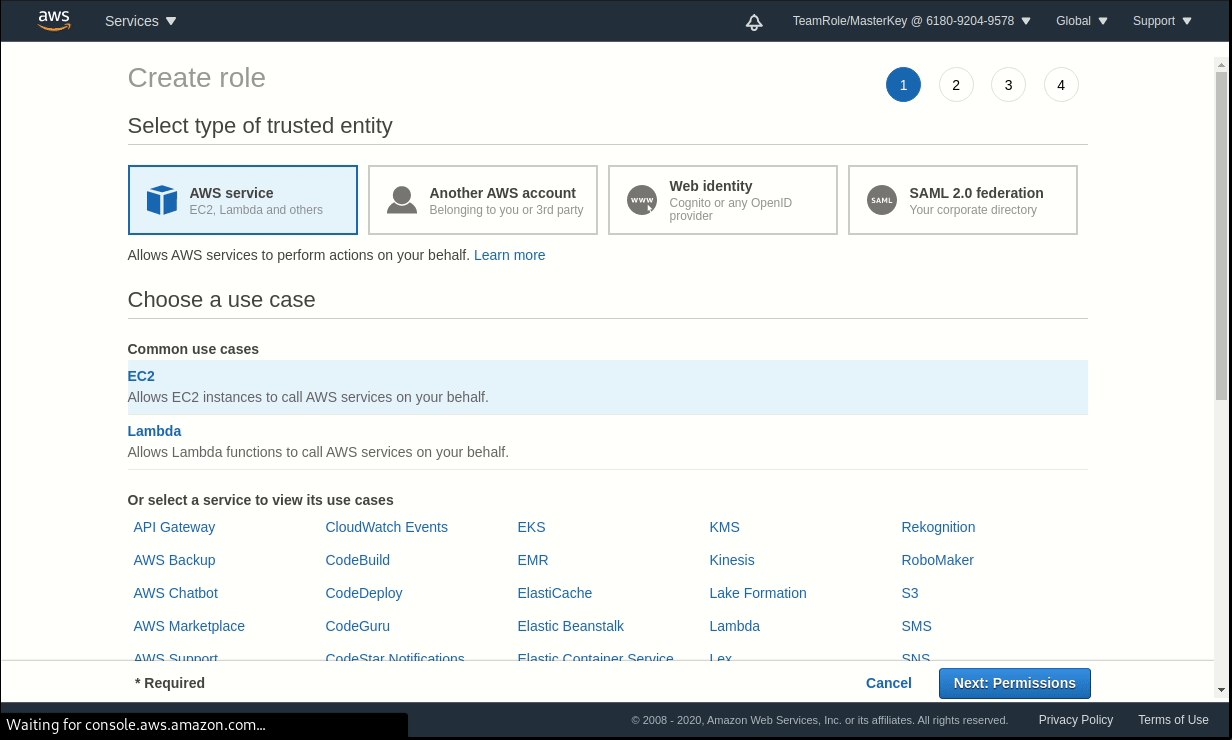Select Another AWS account entity card
The height and width of the screenshot is (740, 1232).
tap(483, 200)
